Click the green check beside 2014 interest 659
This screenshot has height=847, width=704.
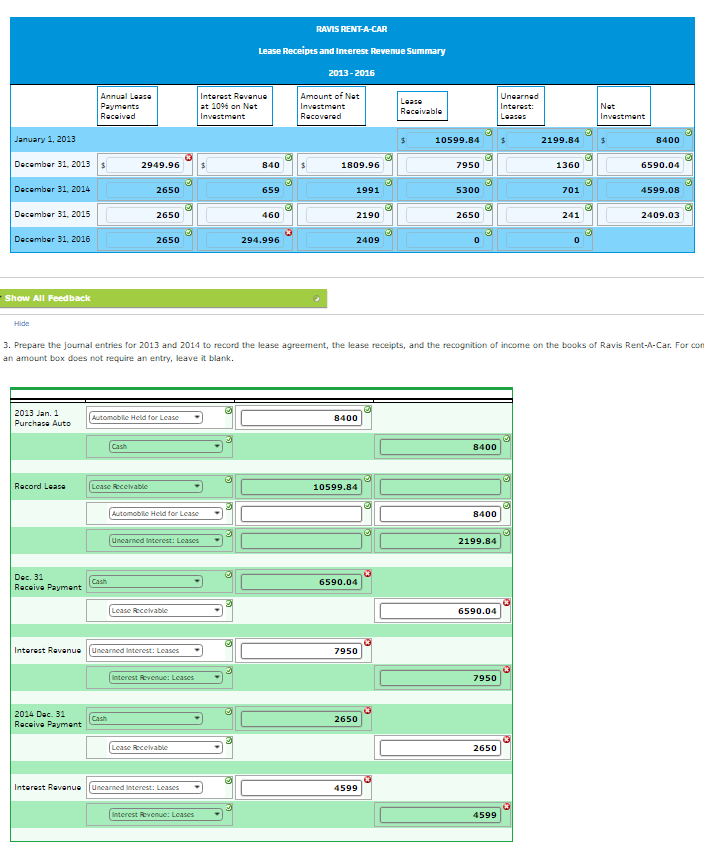289,183
